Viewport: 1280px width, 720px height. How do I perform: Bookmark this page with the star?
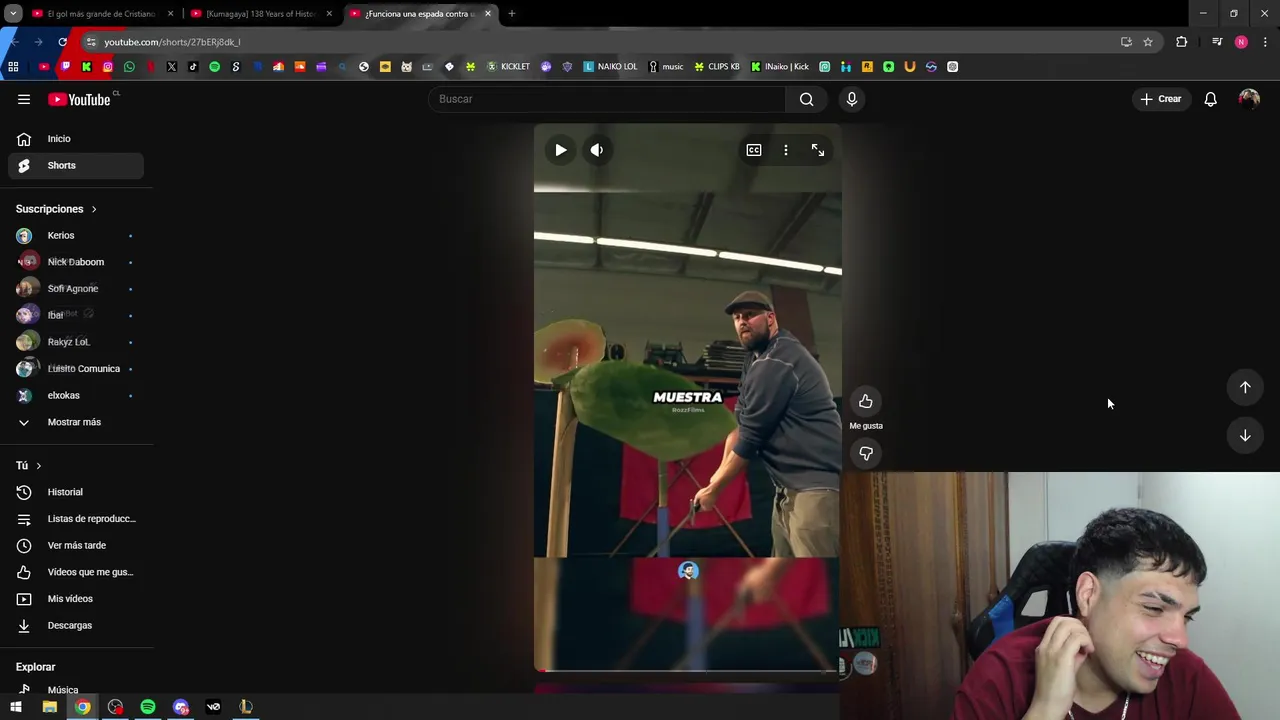(1148, 42)
